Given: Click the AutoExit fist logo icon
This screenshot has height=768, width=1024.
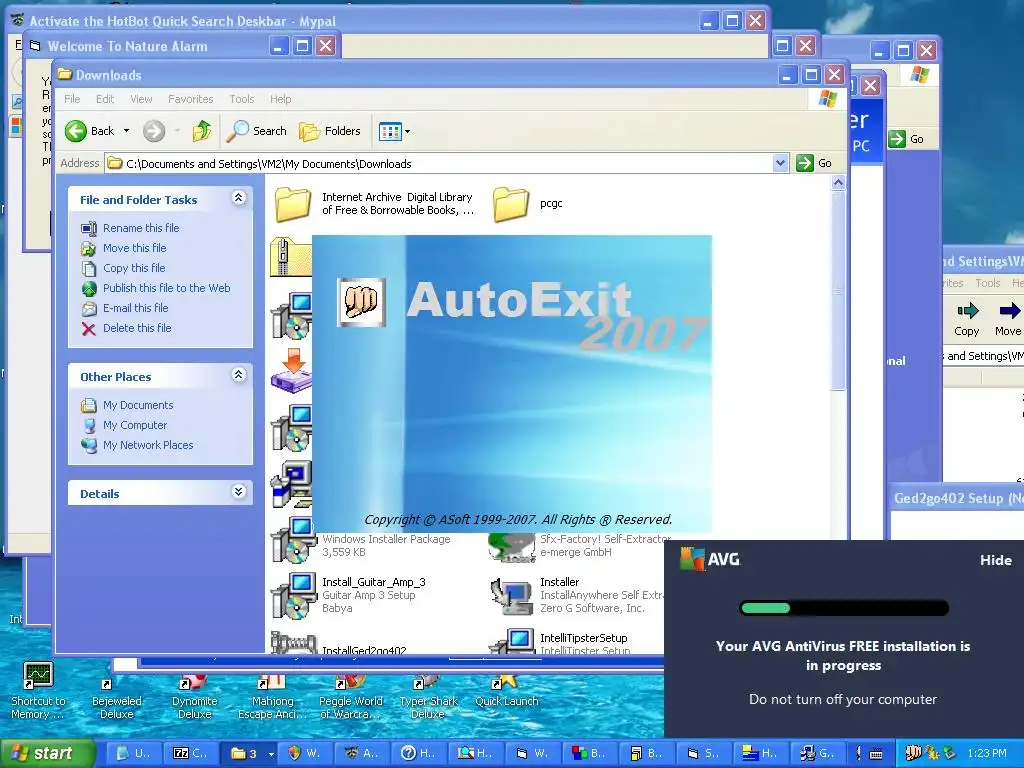Looking at the screenshot, I should pos(361,302).
